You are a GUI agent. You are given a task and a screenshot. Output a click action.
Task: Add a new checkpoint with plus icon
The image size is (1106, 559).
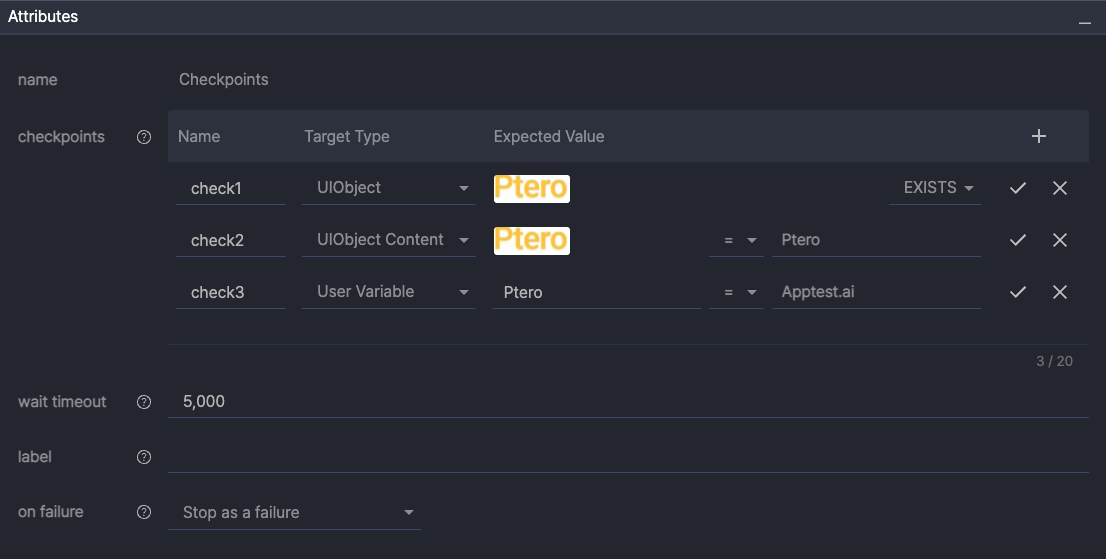click(x=1039, y=136)
